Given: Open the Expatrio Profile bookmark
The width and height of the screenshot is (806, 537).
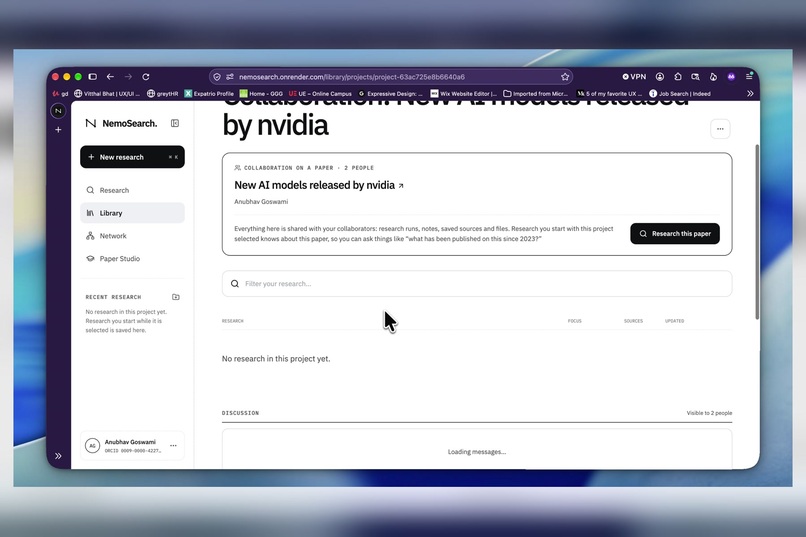Looking at the screenshot, I should click(209, 94).
